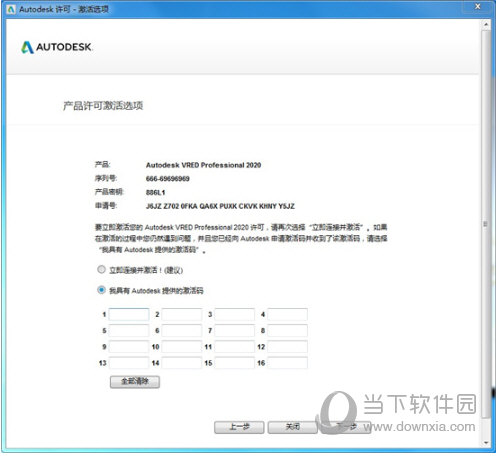
Task: Click the '上一步' back button
Action: point(239,427)
